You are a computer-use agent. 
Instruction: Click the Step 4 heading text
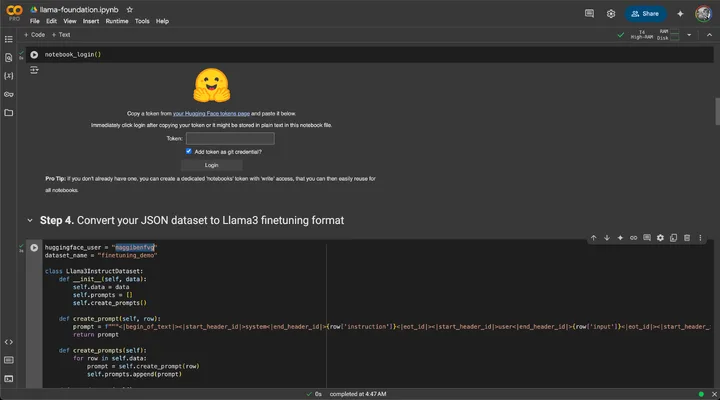tap(192, 220)
